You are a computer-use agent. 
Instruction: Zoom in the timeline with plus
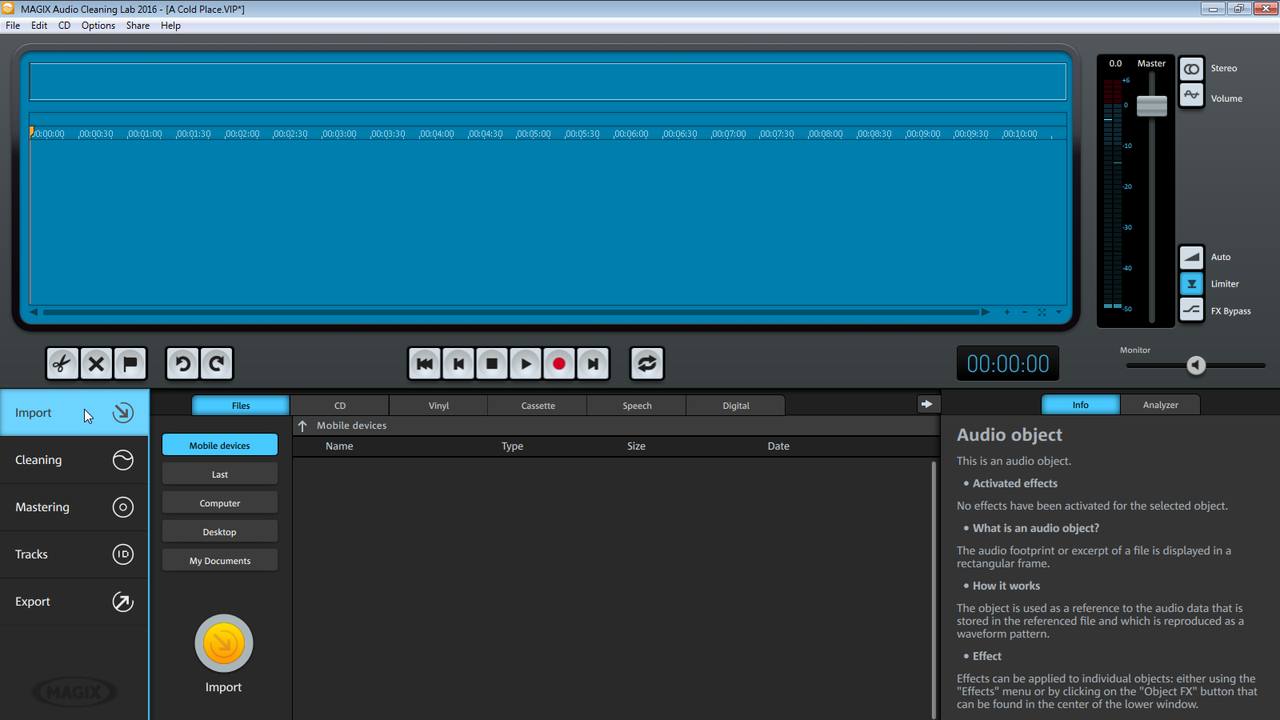(1007, 312)
